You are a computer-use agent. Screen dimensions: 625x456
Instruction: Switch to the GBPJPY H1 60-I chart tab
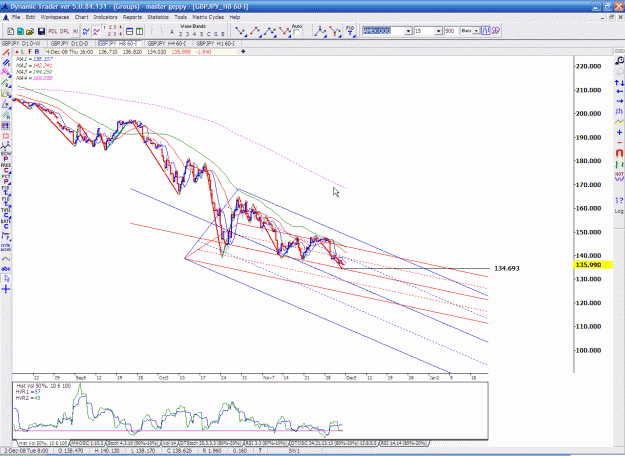click(216, 43)
